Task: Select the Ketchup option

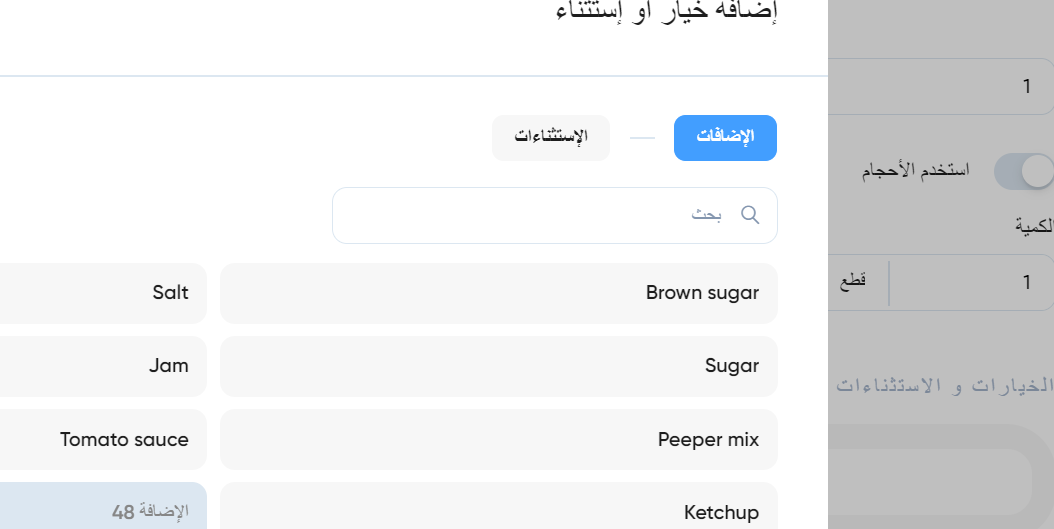Action: [499, 506]
